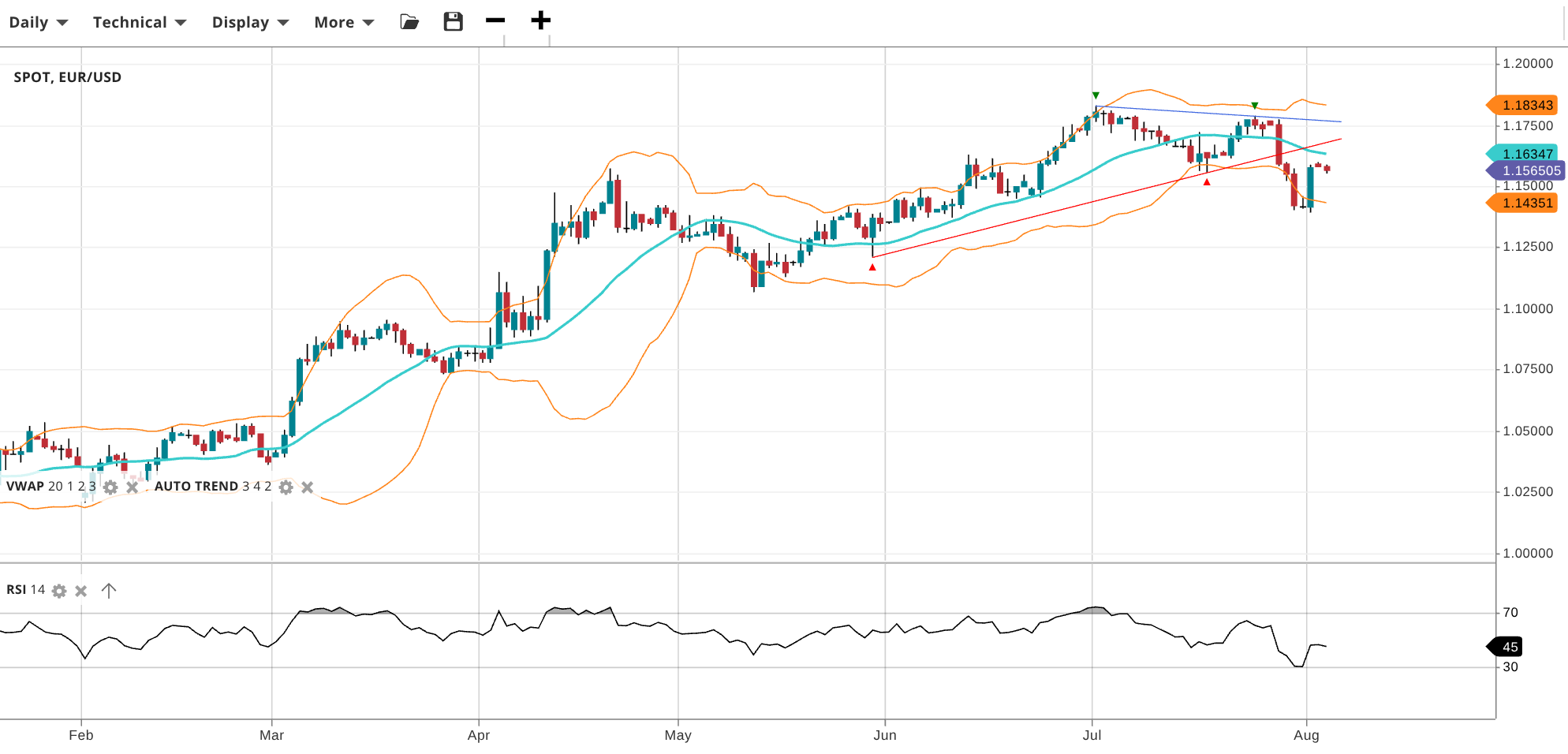Click the 1.18343 upper band price tag
This screenshot has width=1568, height=754.
click(x=1525, y=105)
